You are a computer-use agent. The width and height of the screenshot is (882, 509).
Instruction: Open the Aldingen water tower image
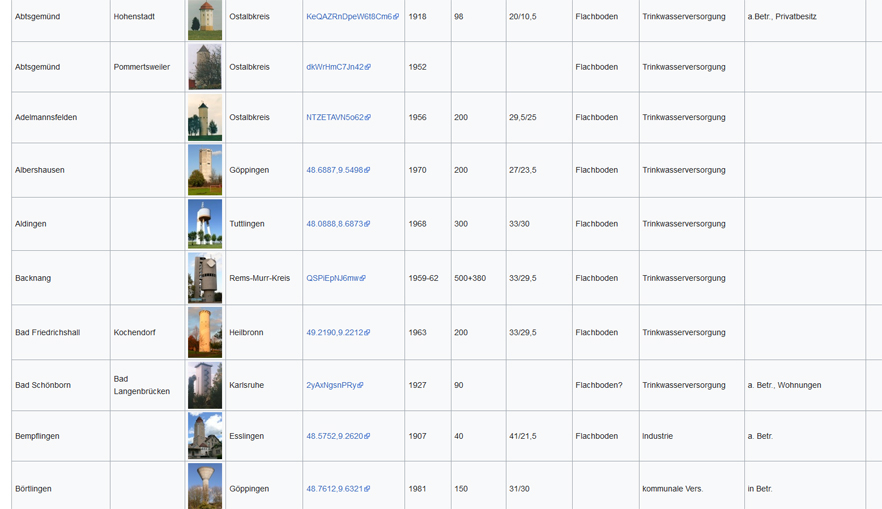point(205,224)
